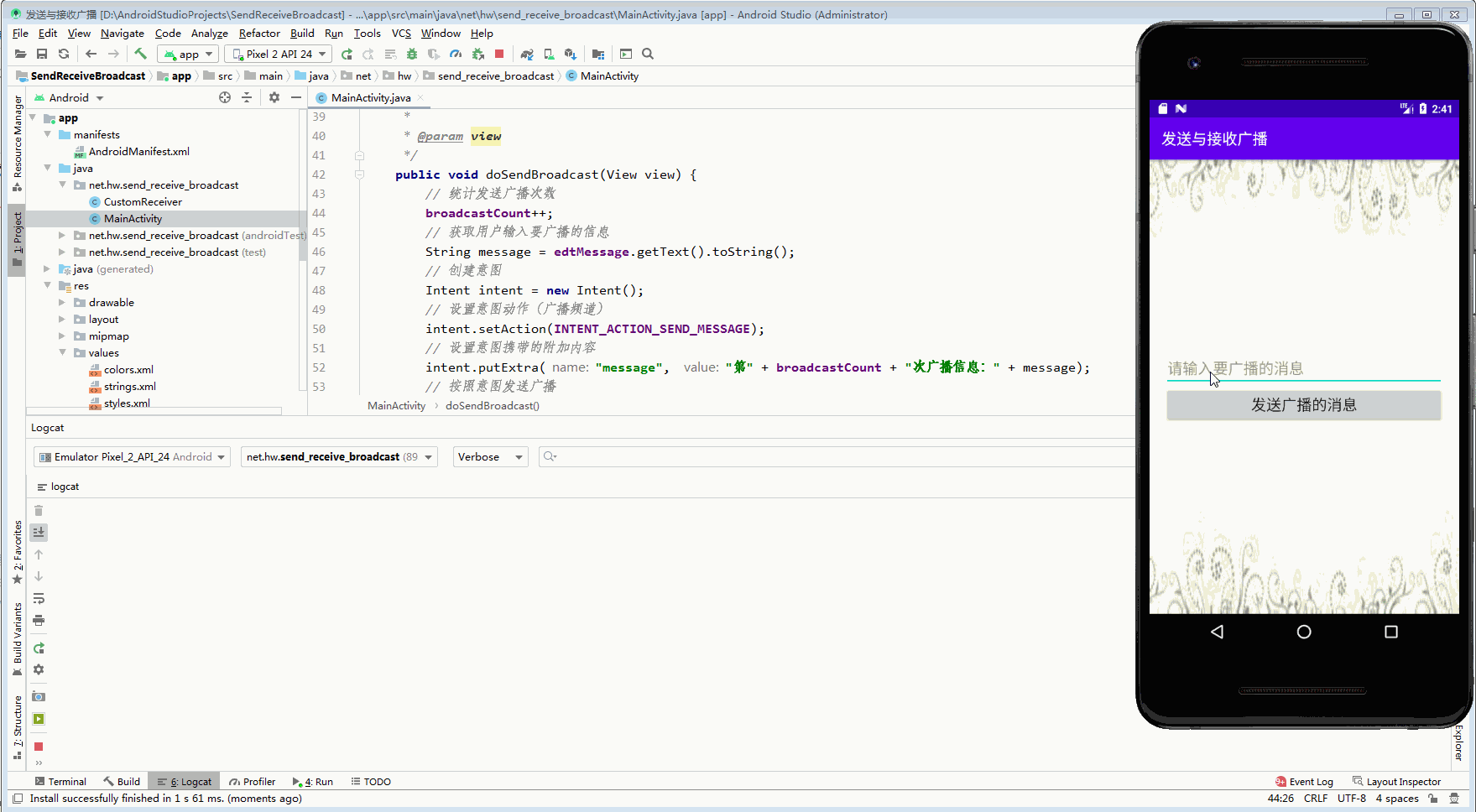
Task: Click the emulator message input field
Action: (1303, 368)
